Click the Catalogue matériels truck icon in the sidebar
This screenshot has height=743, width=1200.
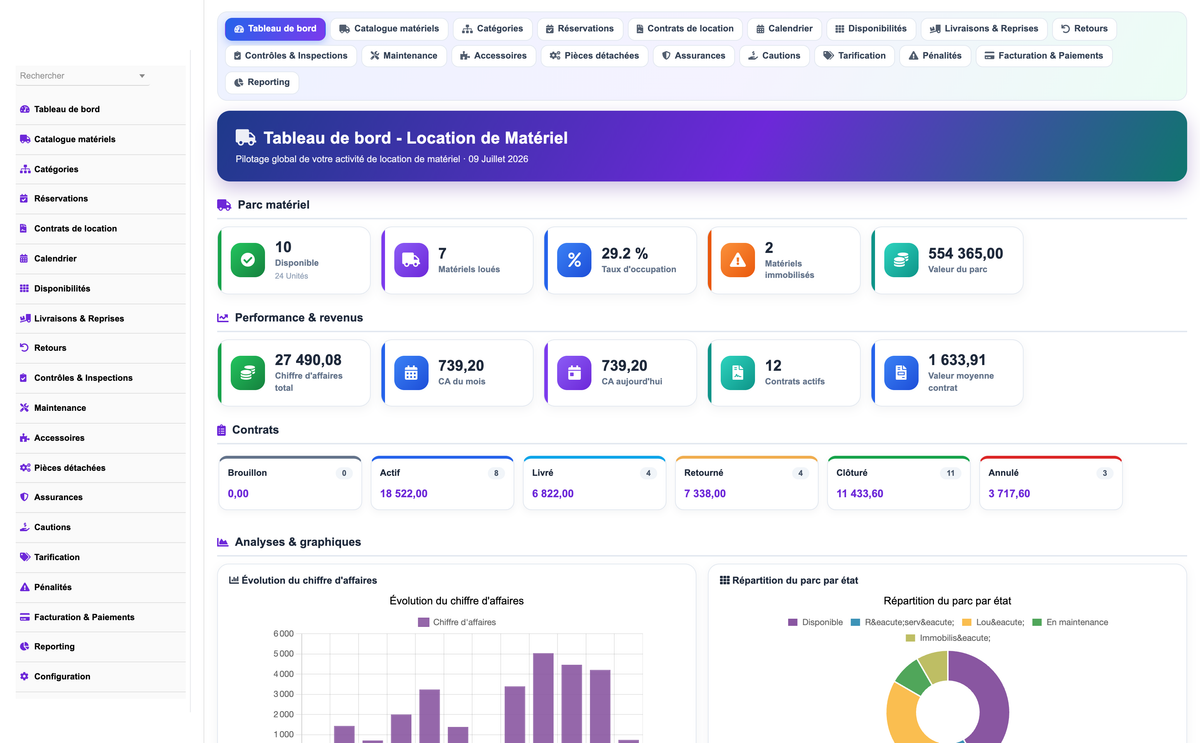point(25,139)
